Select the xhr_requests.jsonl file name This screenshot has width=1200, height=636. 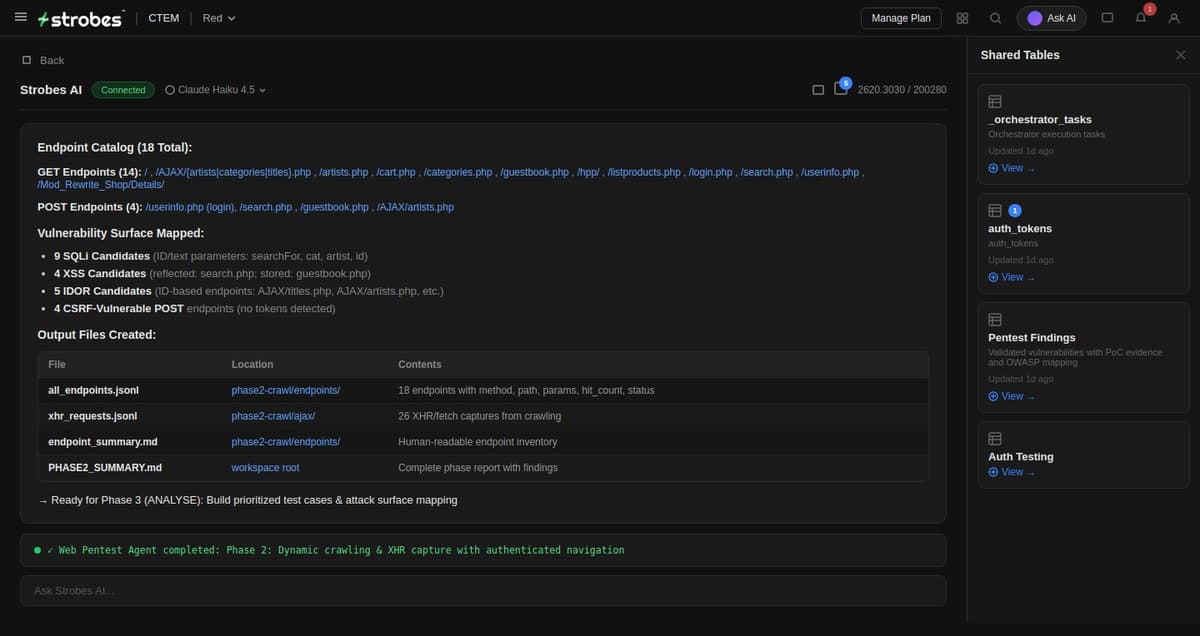[92, 416]
